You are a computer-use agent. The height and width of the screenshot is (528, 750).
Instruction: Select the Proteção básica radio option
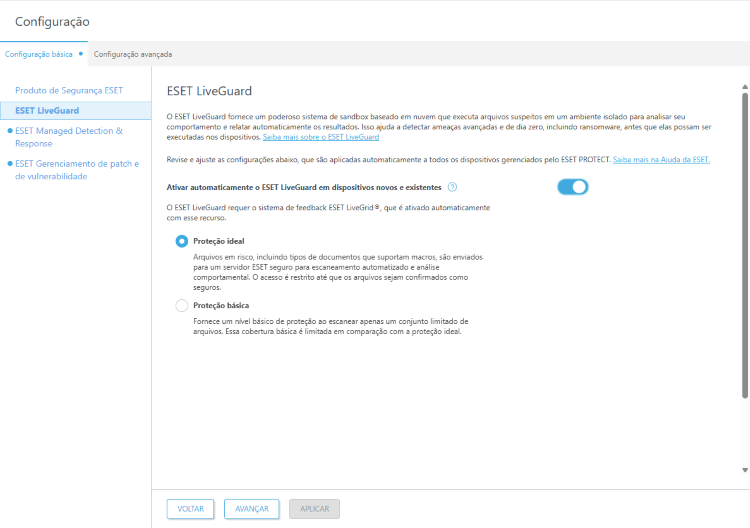[182, 305]
